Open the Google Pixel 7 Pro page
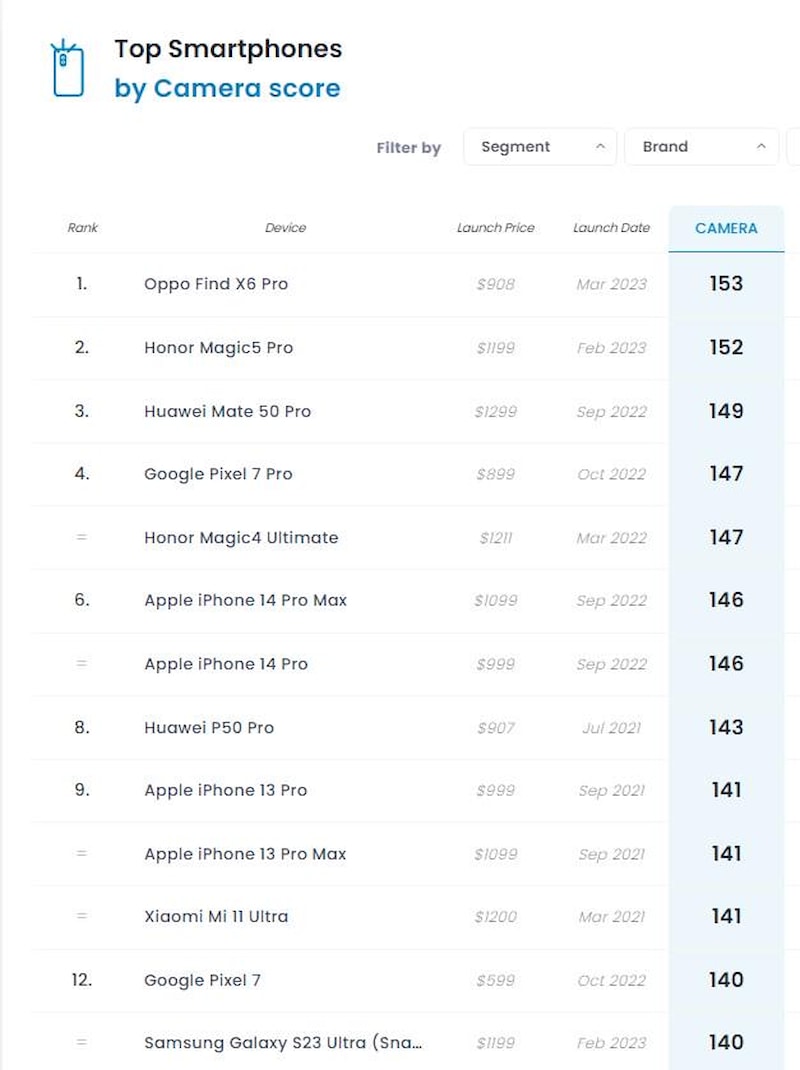Viewport: 800px width, 1070px height. click(x=219, y=474)
